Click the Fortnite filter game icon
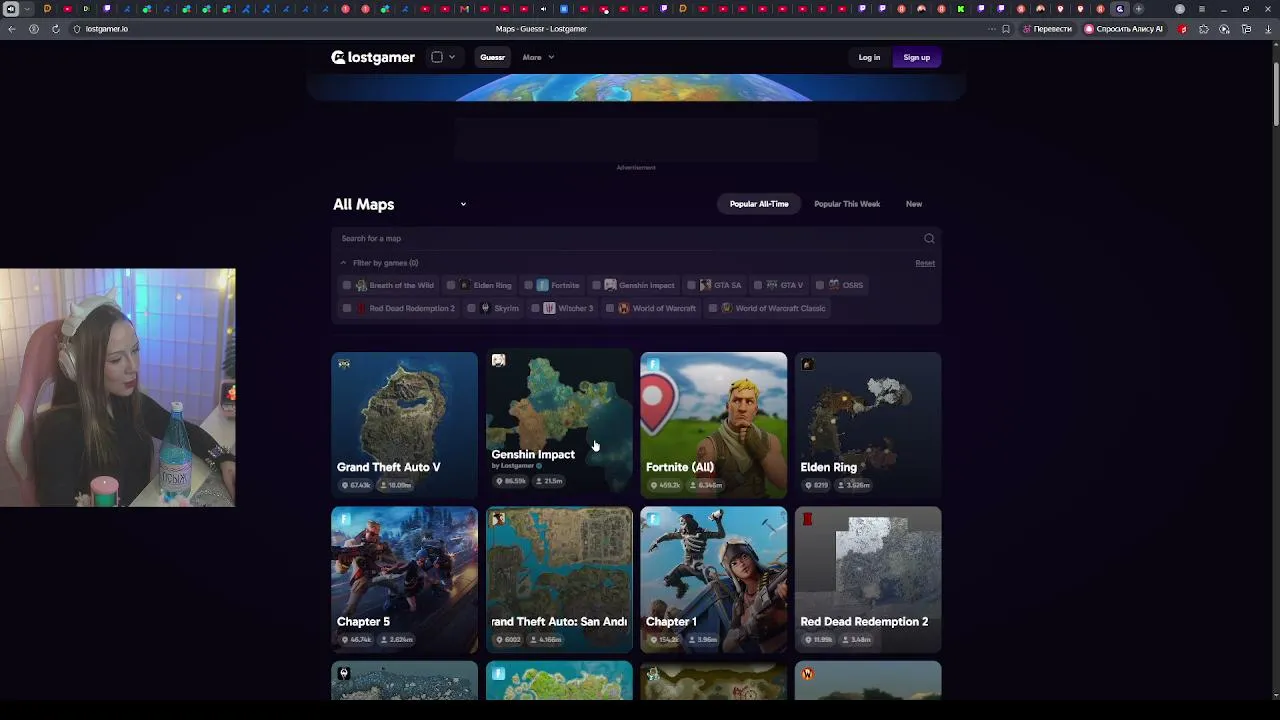The image size is (1280, 720). [542, 285]
